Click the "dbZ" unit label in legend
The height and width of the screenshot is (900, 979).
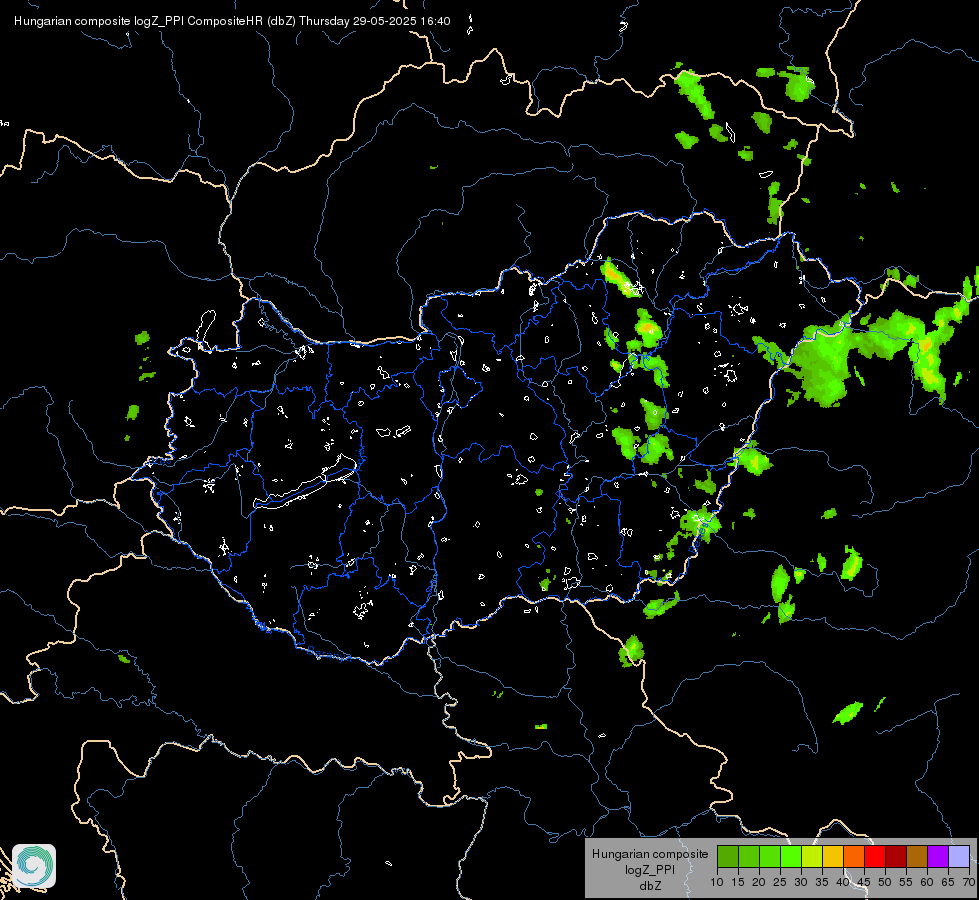650,886
